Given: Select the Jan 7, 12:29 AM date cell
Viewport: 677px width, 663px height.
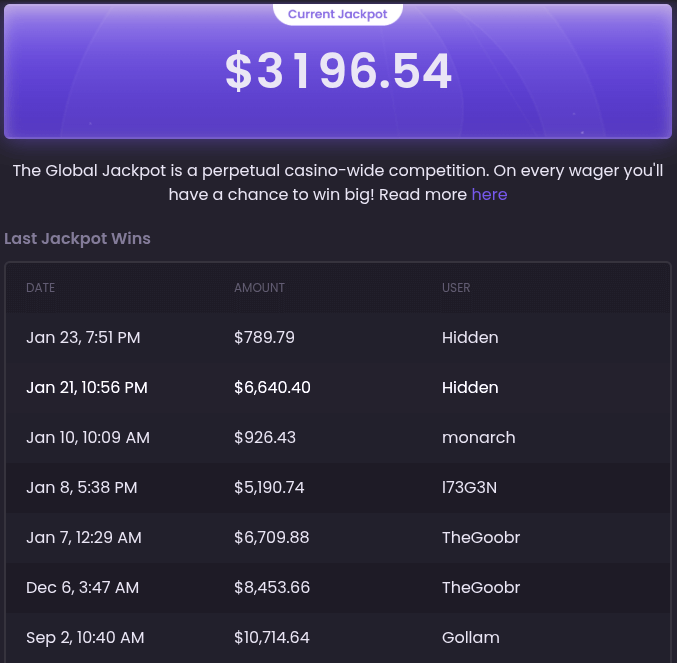Looking at the screenshot, I should point(84,538).
